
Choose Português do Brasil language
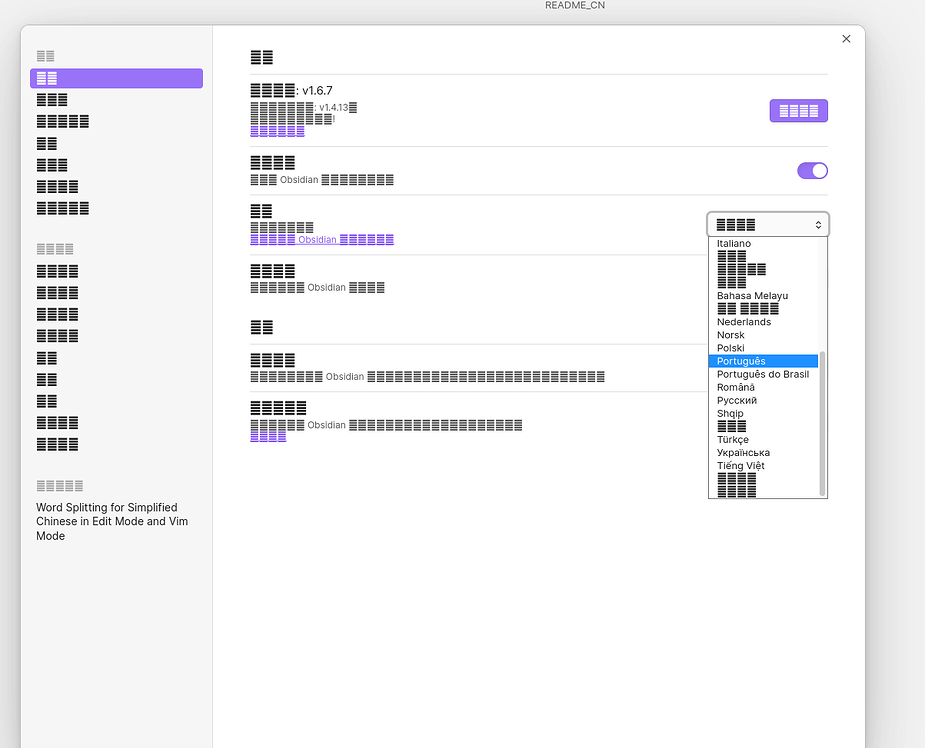click(763, 374)
